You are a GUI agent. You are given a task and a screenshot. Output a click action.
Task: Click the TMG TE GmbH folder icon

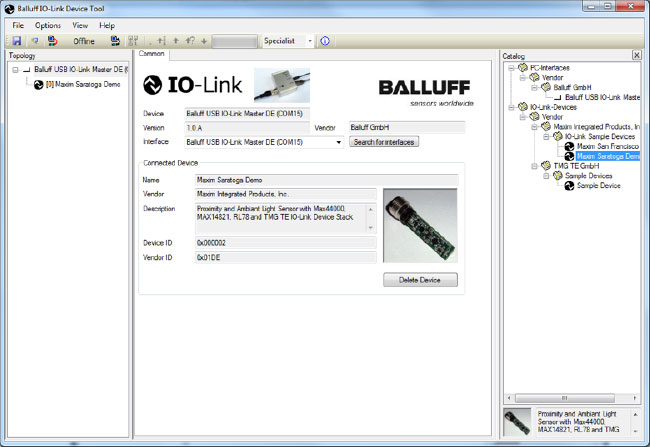546,166
